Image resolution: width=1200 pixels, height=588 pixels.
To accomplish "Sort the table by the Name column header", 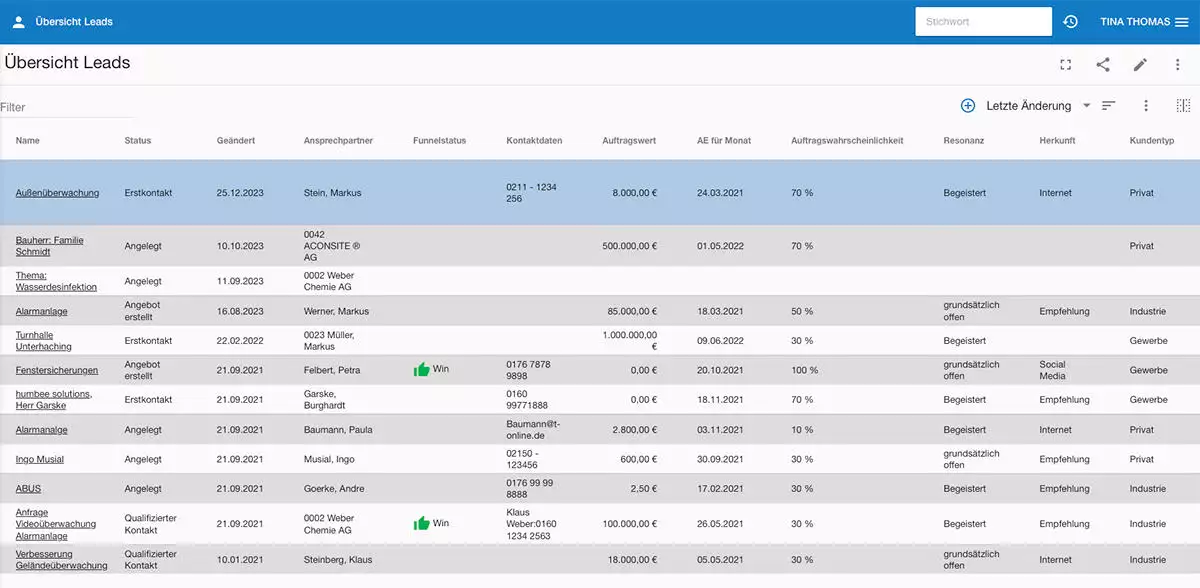I will point(27,140).
